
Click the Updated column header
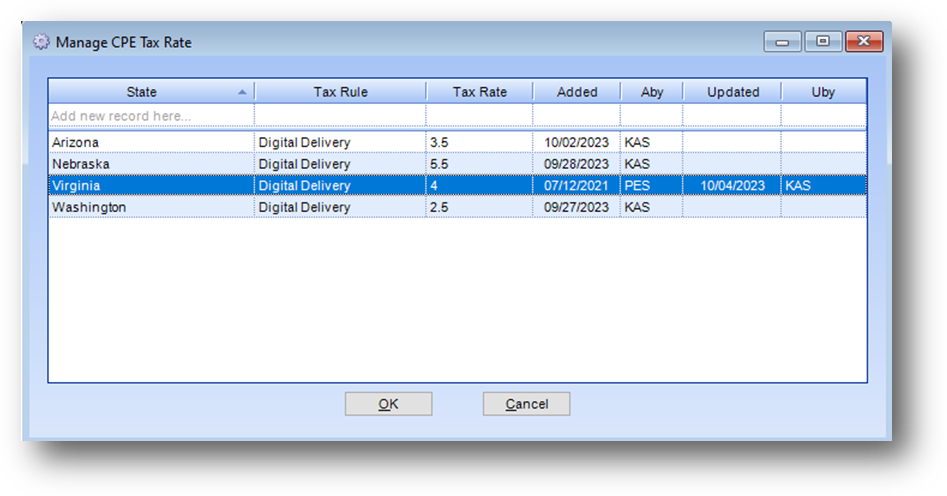click(x=733, y=92)
